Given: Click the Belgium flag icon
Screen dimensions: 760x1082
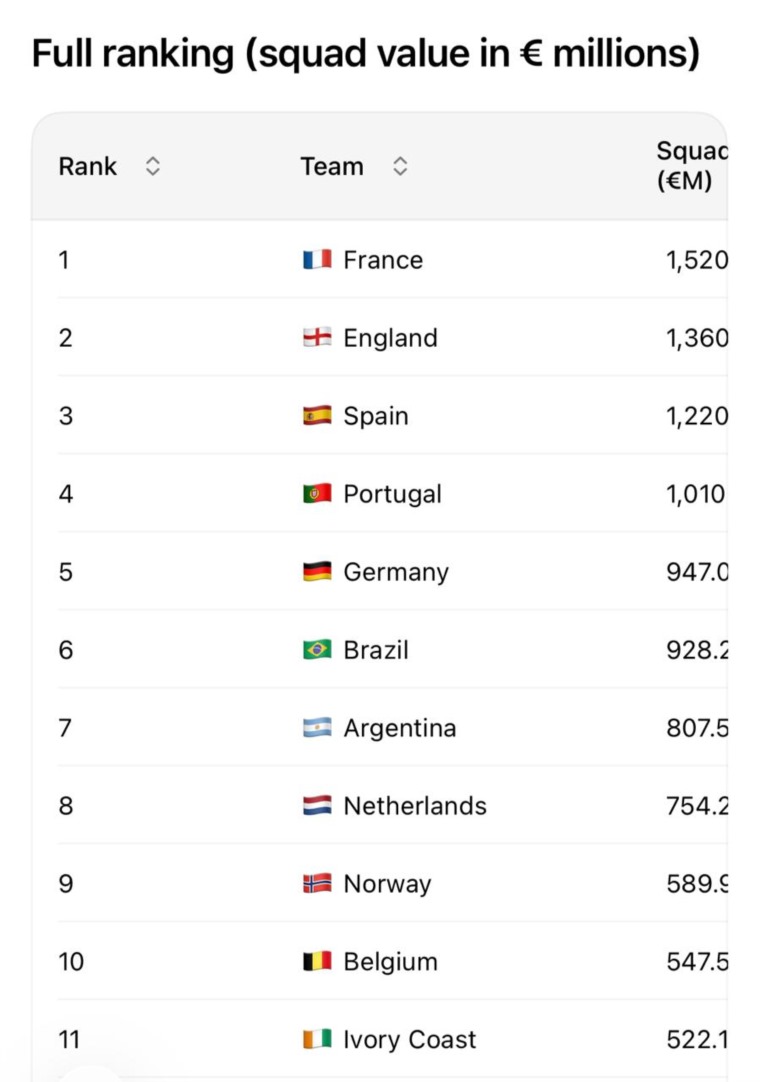Looking at the screenshot, I should (317, 961).
